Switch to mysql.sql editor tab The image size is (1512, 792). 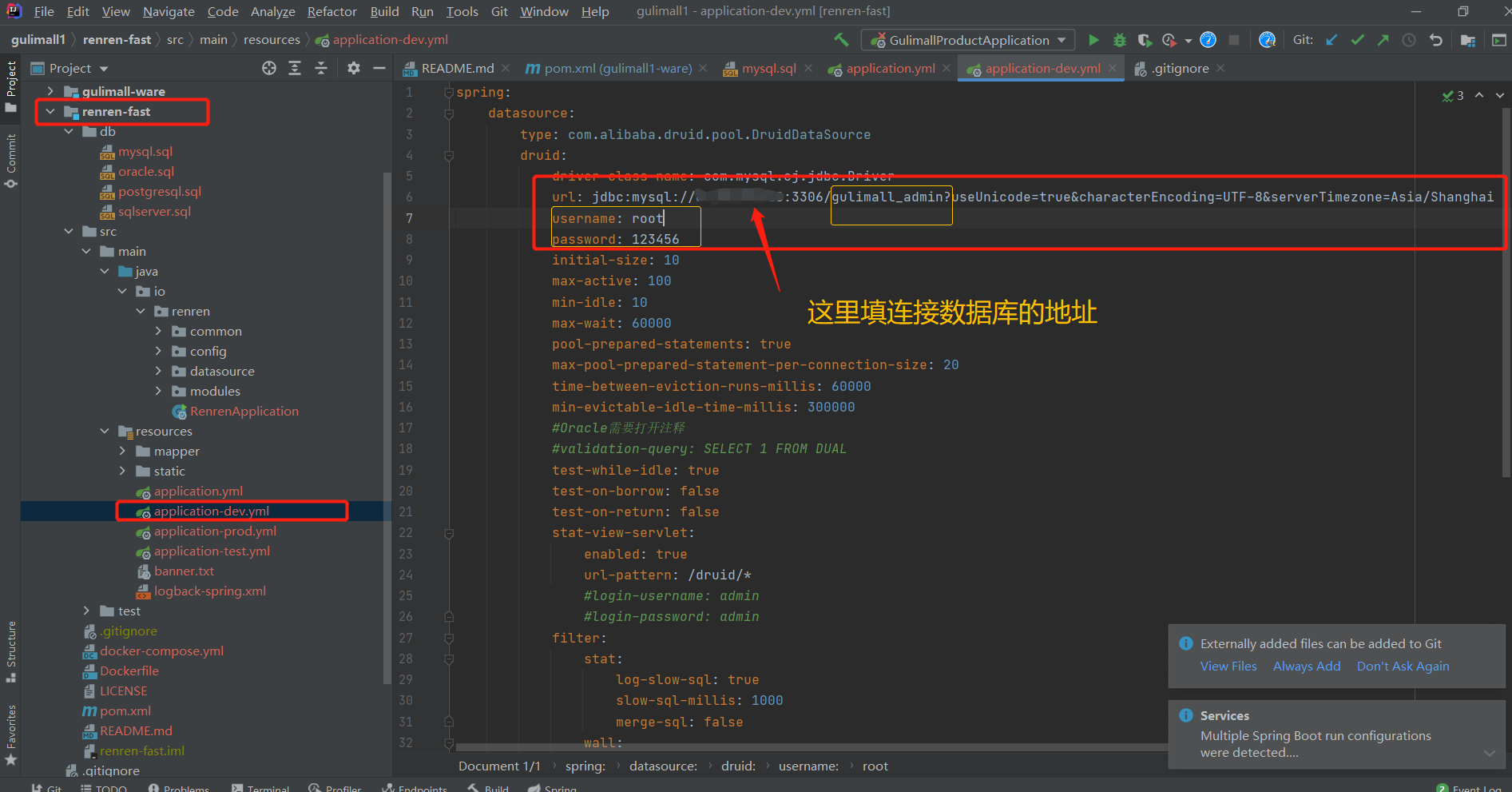768,69
